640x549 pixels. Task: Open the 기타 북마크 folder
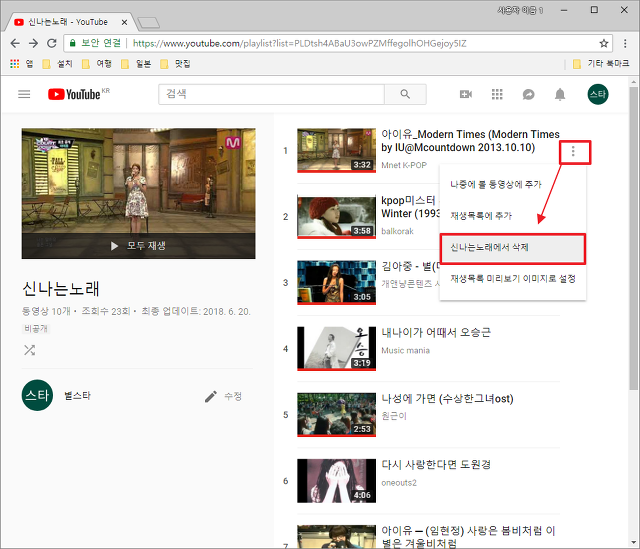[x=601, y=64]
